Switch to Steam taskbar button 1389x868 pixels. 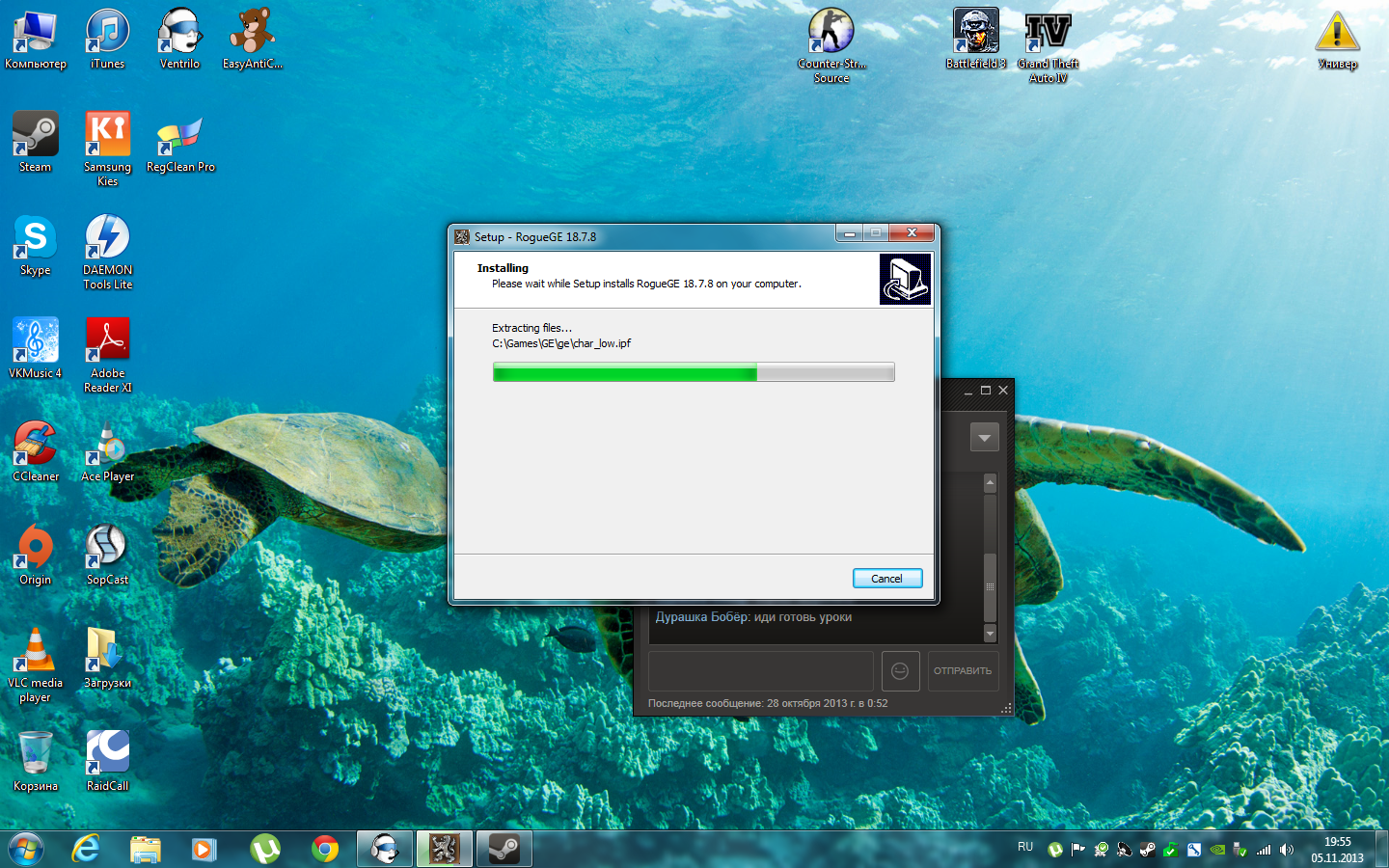click(x=504, y=849)
